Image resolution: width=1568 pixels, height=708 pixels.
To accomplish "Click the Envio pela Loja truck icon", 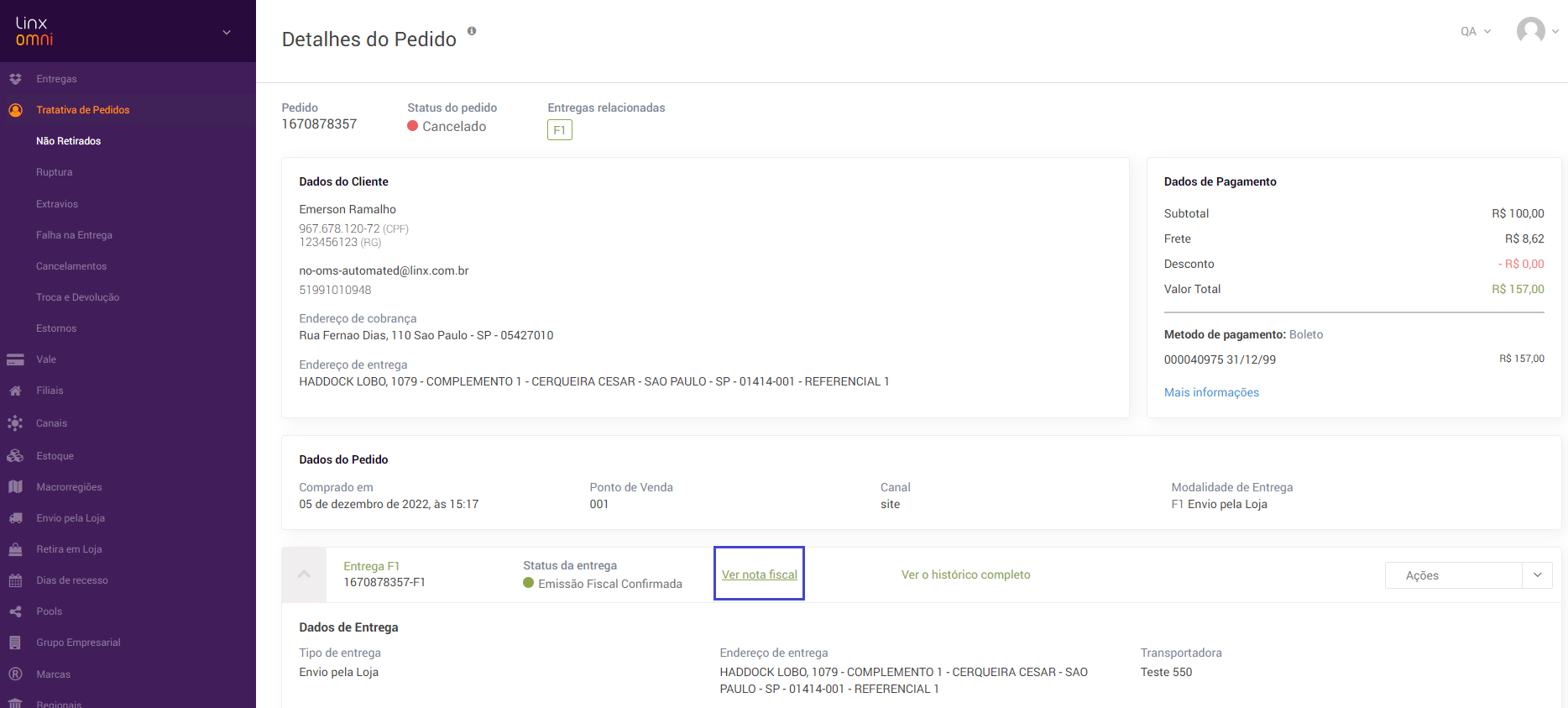I will [15, 518].
